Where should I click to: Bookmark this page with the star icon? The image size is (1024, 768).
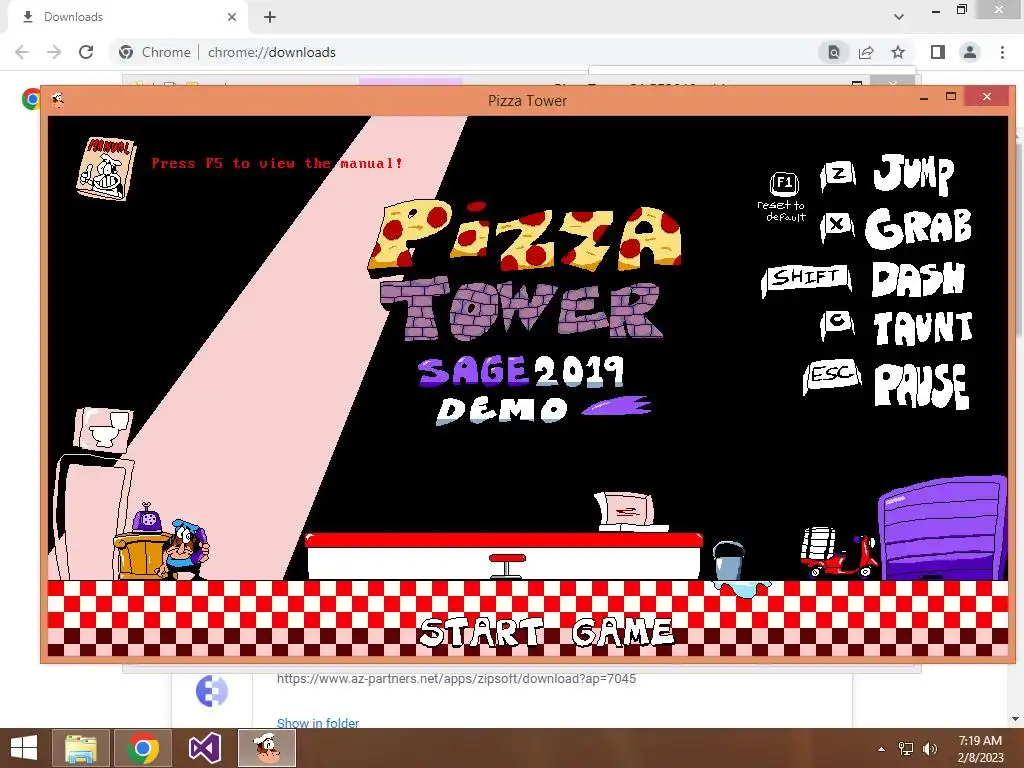point(898,52)
